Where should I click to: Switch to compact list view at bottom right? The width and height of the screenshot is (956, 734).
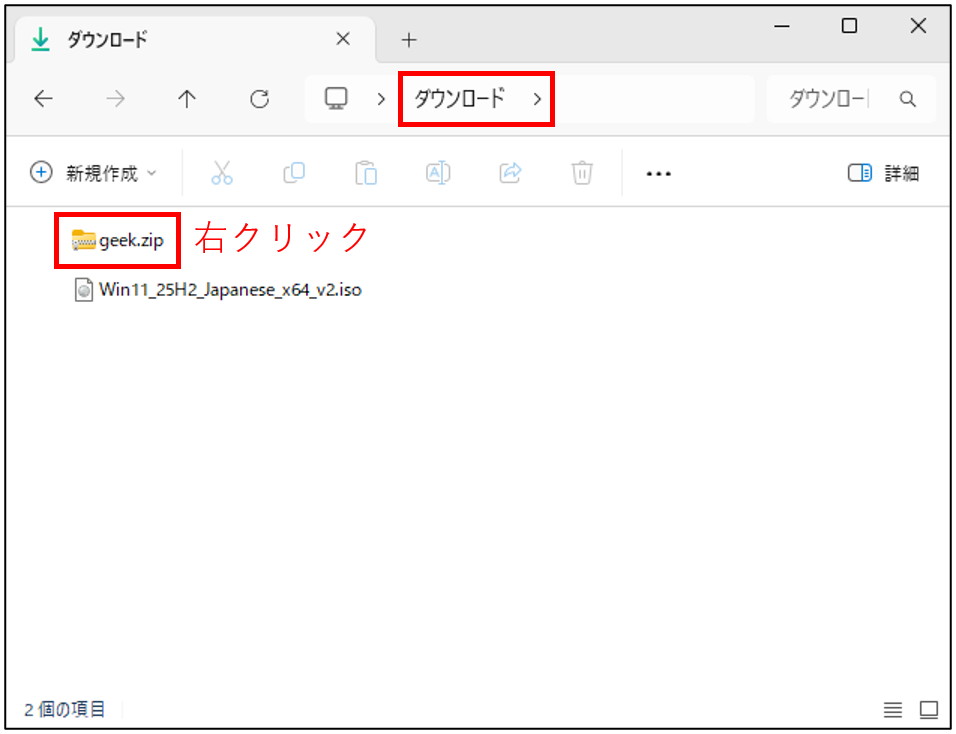pos(893,710)
